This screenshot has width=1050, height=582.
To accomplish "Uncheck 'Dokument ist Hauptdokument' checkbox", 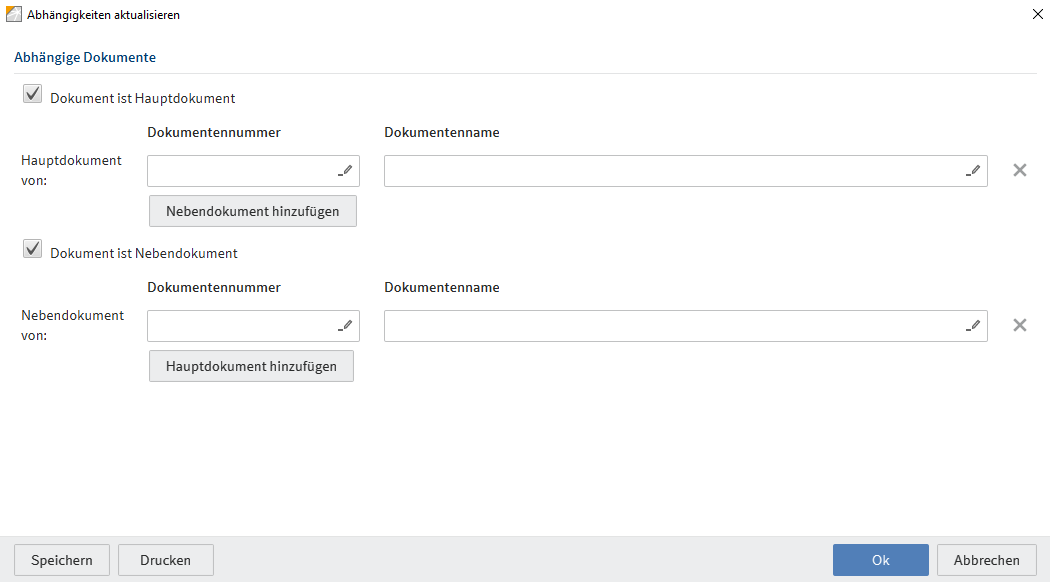I will tap(33, 95).
